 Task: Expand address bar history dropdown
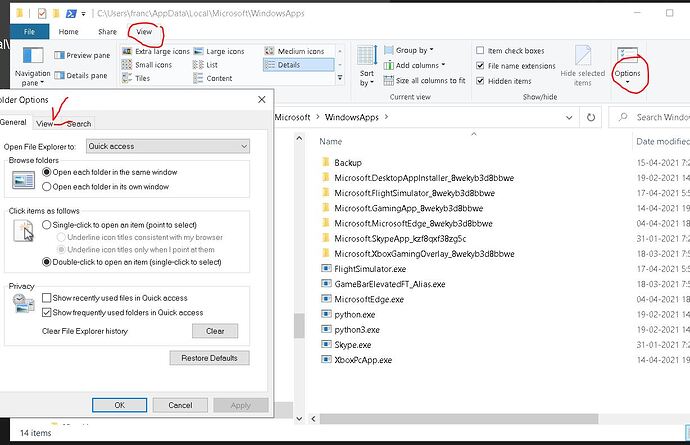coord(569,118)
